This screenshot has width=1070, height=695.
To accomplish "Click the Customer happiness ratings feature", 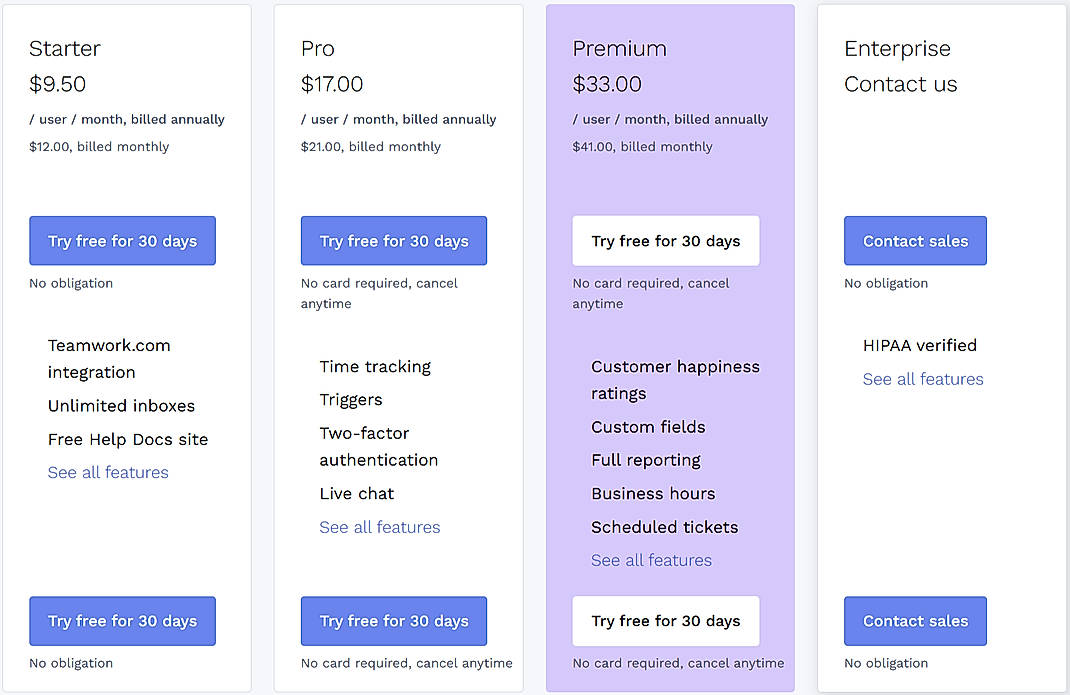I will [x=675, y=379].
